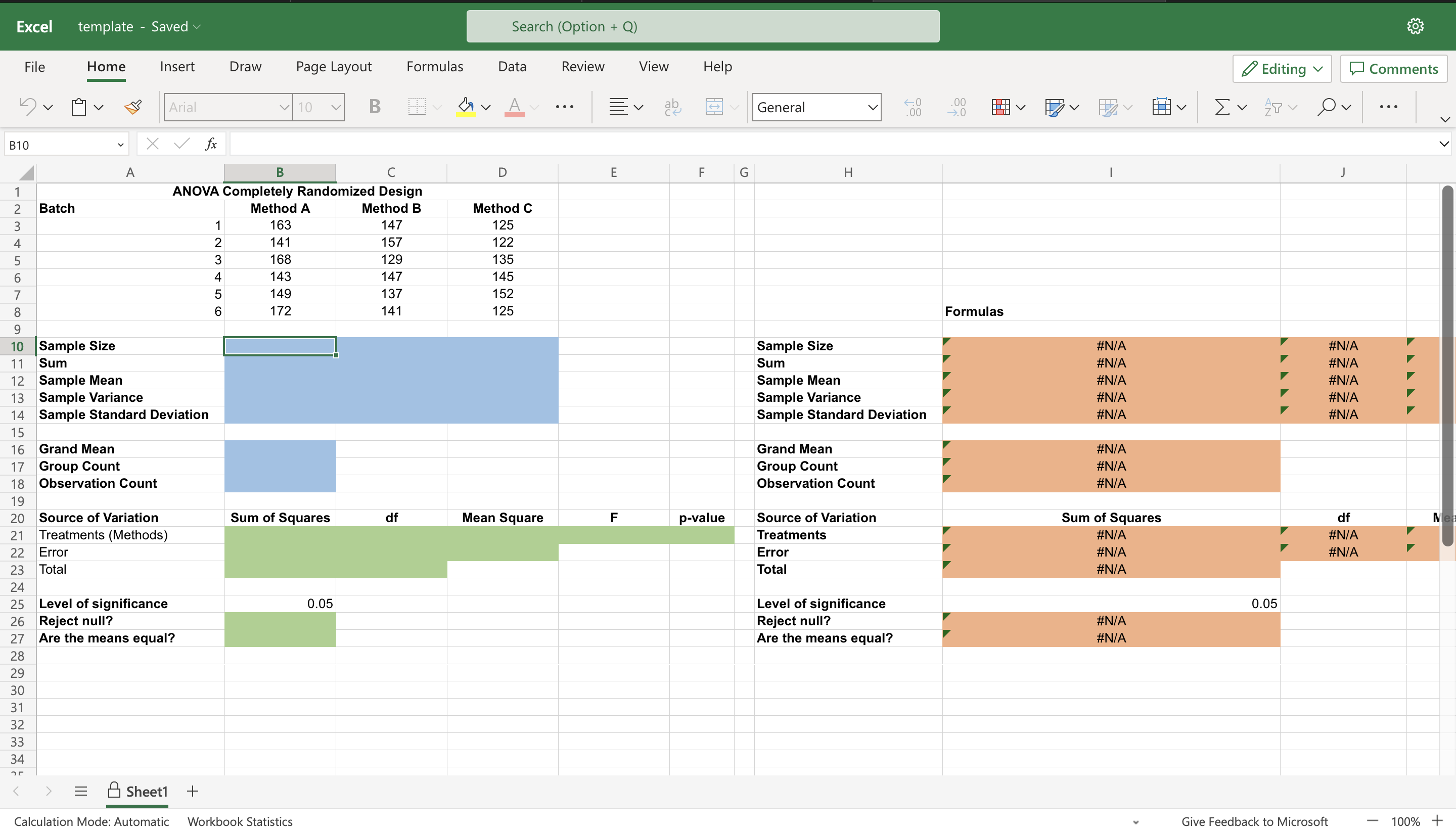1456x831 pixels.
Task: Open the settings gear icon
Action: [1415, 26]
